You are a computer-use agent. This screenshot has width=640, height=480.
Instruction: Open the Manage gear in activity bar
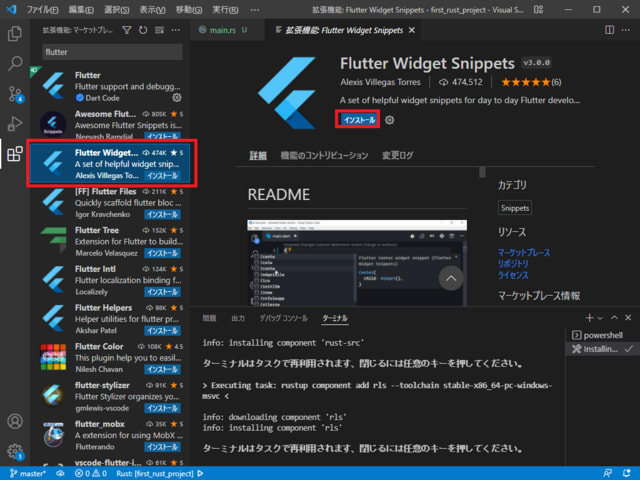[x=15, y=451]
